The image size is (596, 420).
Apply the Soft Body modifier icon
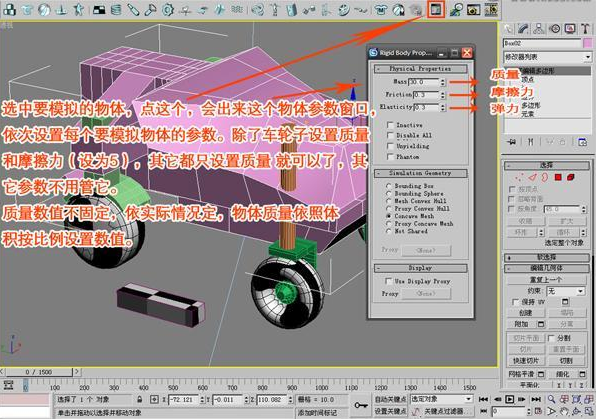coord(398,9)
